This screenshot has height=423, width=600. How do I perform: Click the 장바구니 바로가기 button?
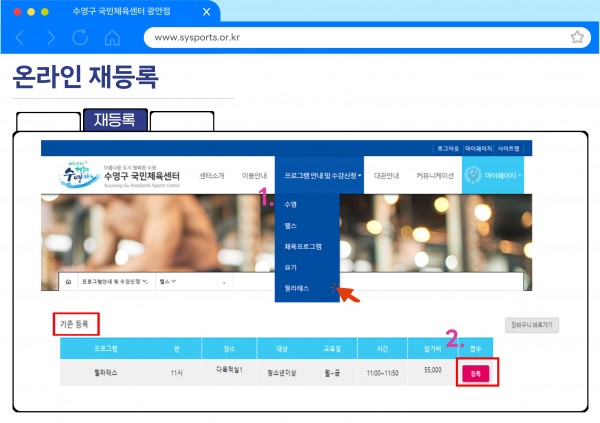531,325
